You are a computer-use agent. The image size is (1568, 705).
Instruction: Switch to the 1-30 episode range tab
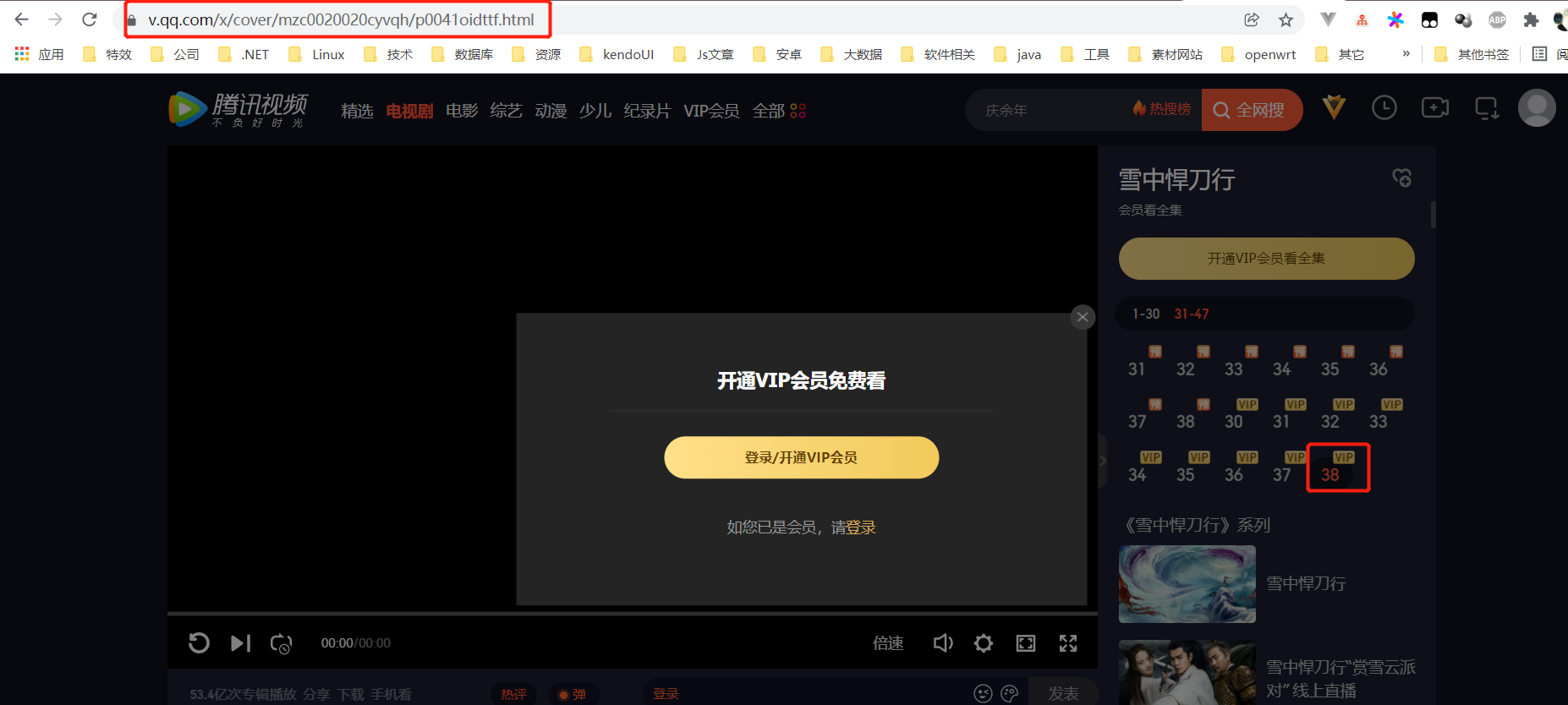pos(1146,314)
